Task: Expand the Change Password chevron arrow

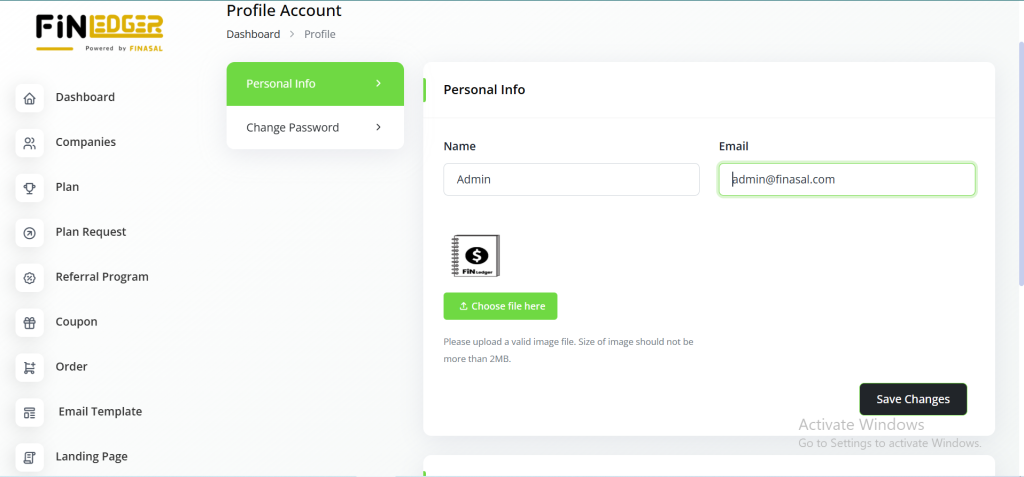Action: pos(378,127)
